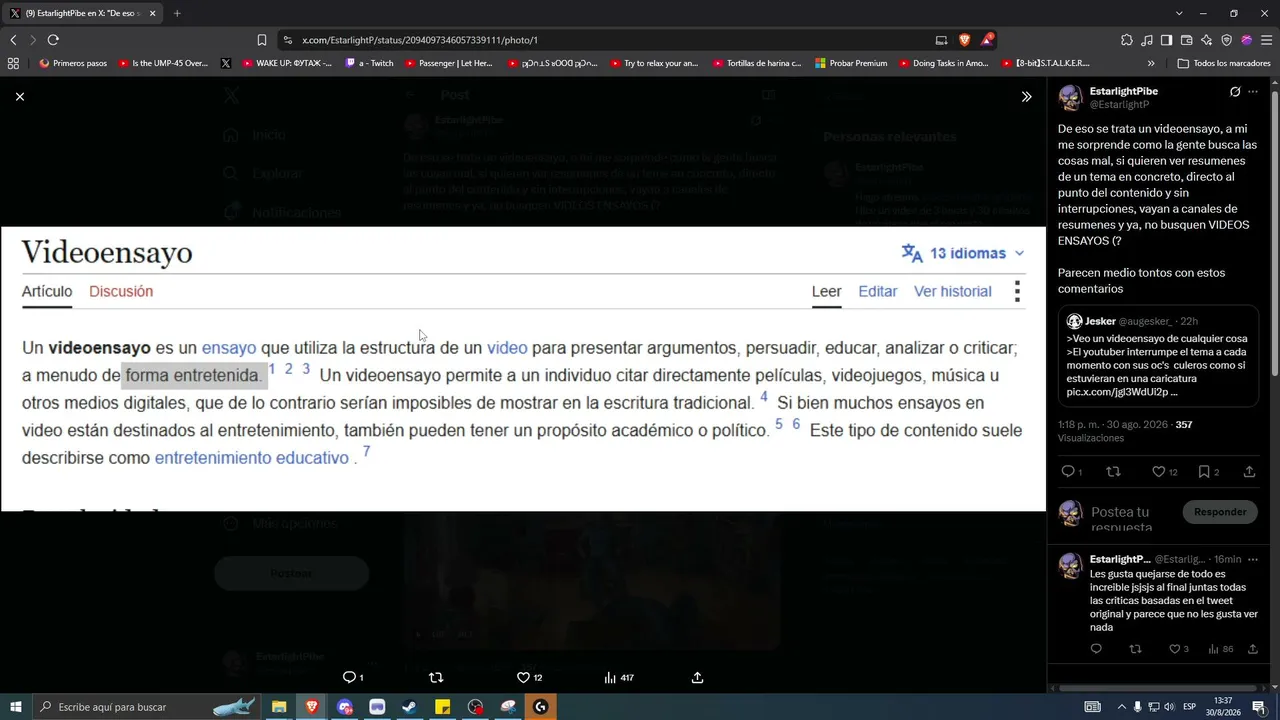Open the apps grid icon in bookmarks bar
This screenshot has width=1280, height=720.
coord(13,63)
